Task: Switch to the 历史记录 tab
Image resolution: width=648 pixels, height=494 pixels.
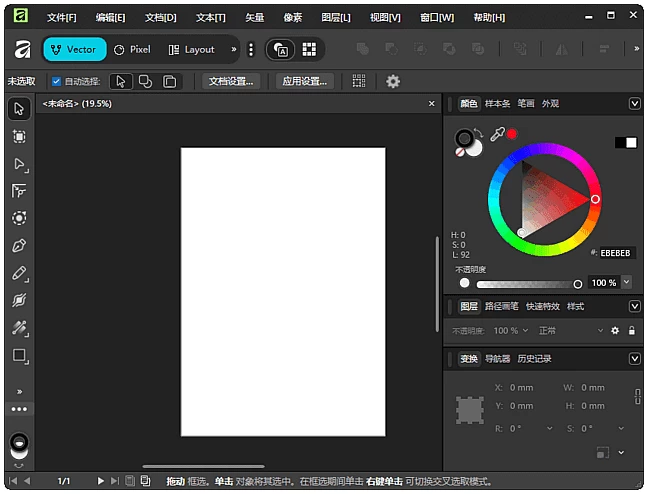Action: click(x=534, y=359)
